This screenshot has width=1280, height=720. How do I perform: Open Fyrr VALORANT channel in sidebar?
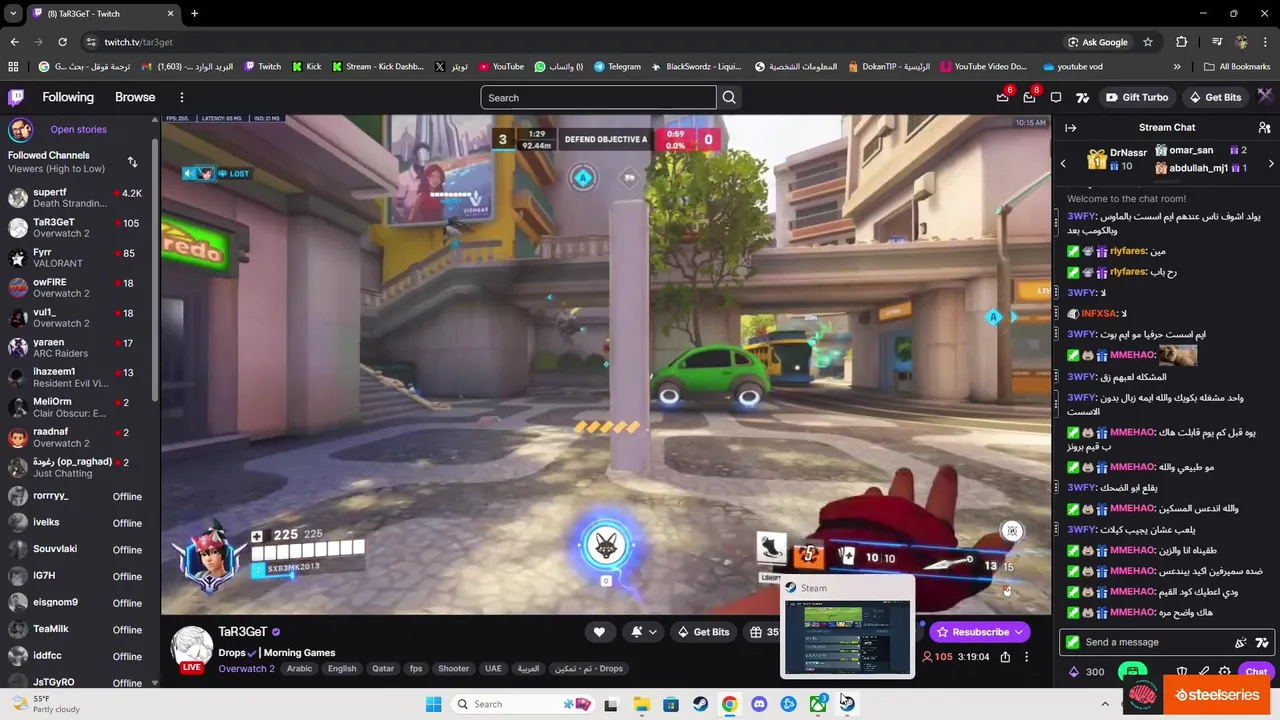[x=78, y=258]
